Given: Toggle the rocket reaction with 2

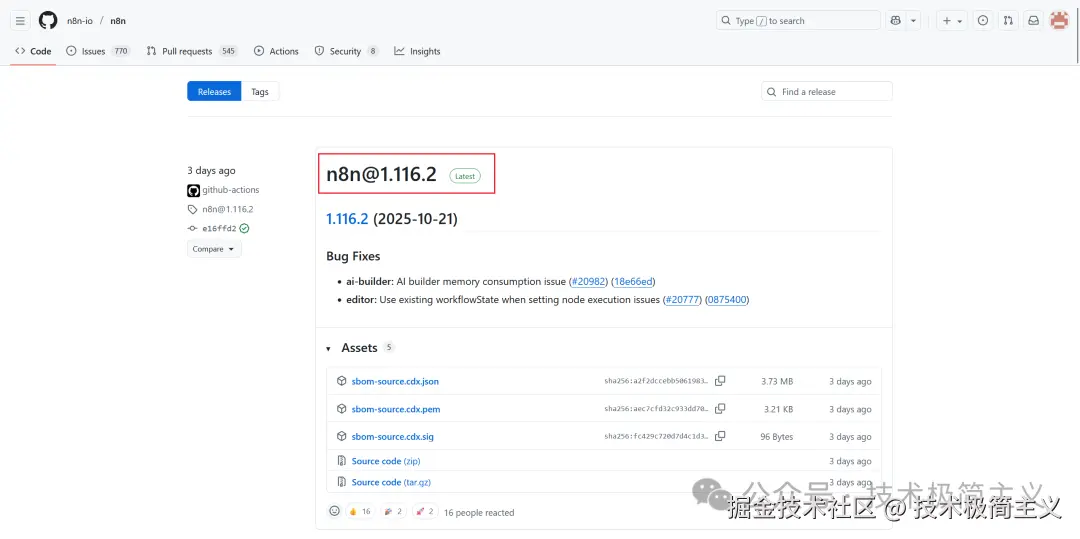Looking at the screenshot, I should [x=426, y=511].
